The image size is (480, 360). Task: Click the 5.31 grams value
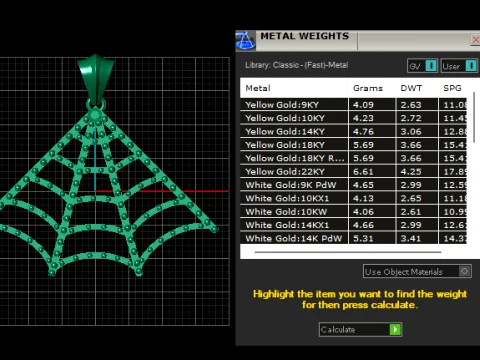[x=363, y=238]
